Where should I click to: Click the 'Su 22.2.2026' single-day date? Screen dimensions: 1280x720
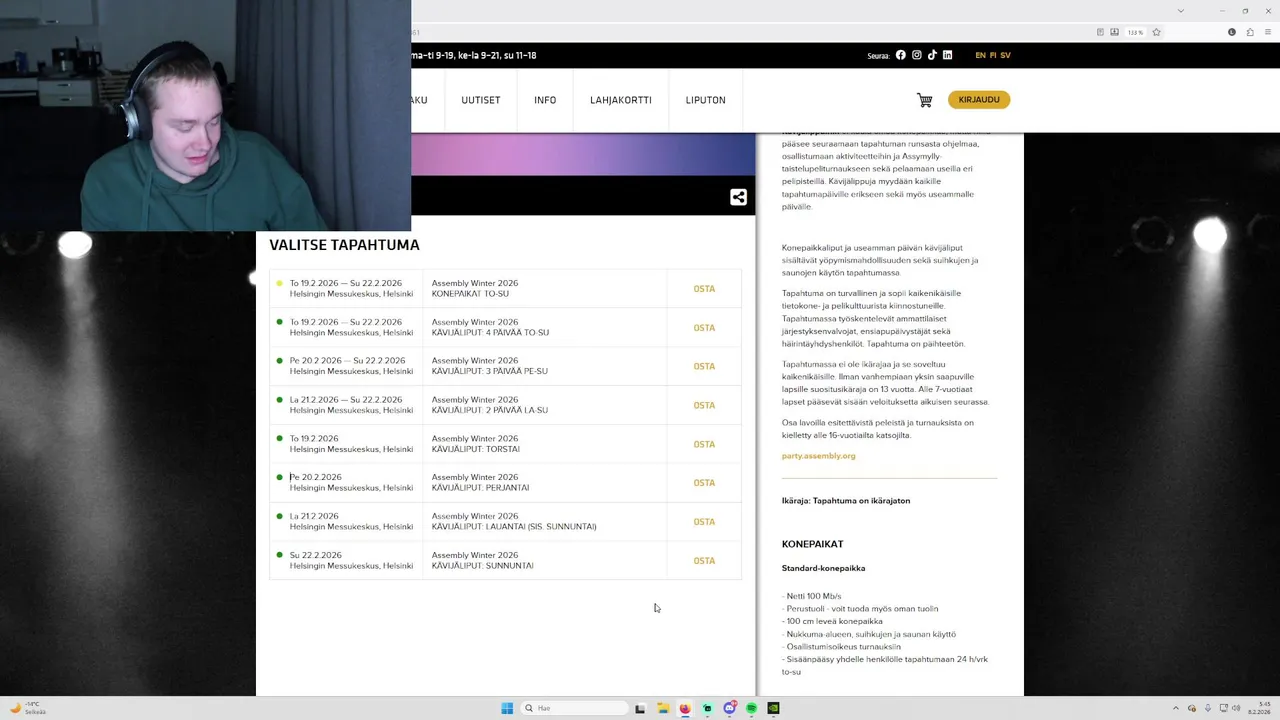315,555
